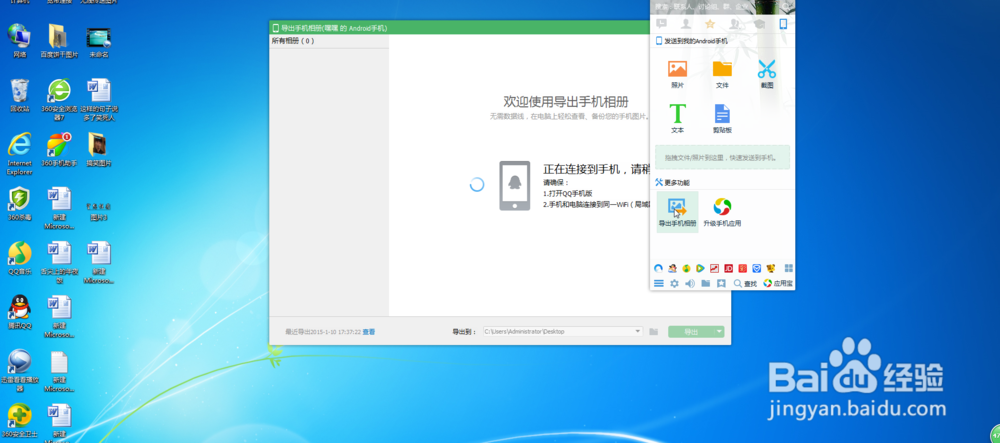Open the star Qzone tab in QQ panel
Viewport: 1000px width, 443px height.
click(x=710, y=24)
